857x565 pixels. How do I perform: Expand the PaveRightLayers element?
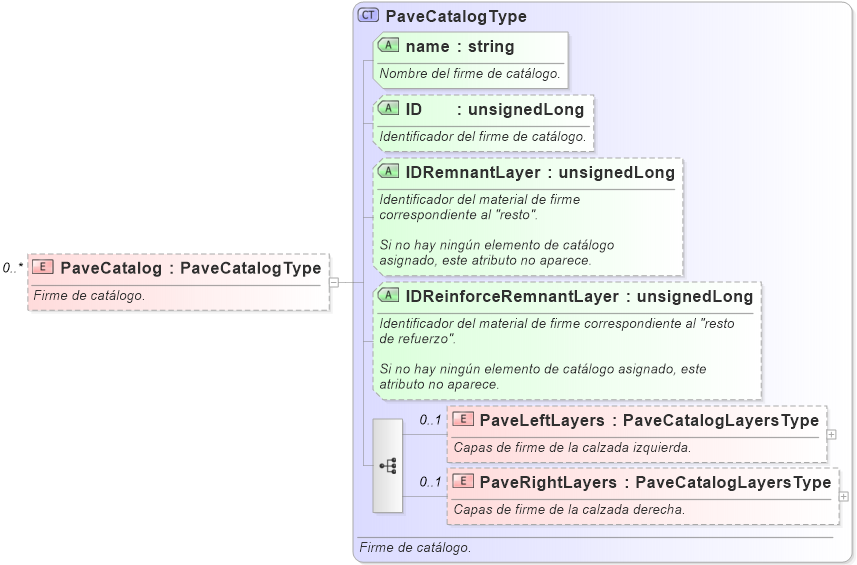coord(843,496)
